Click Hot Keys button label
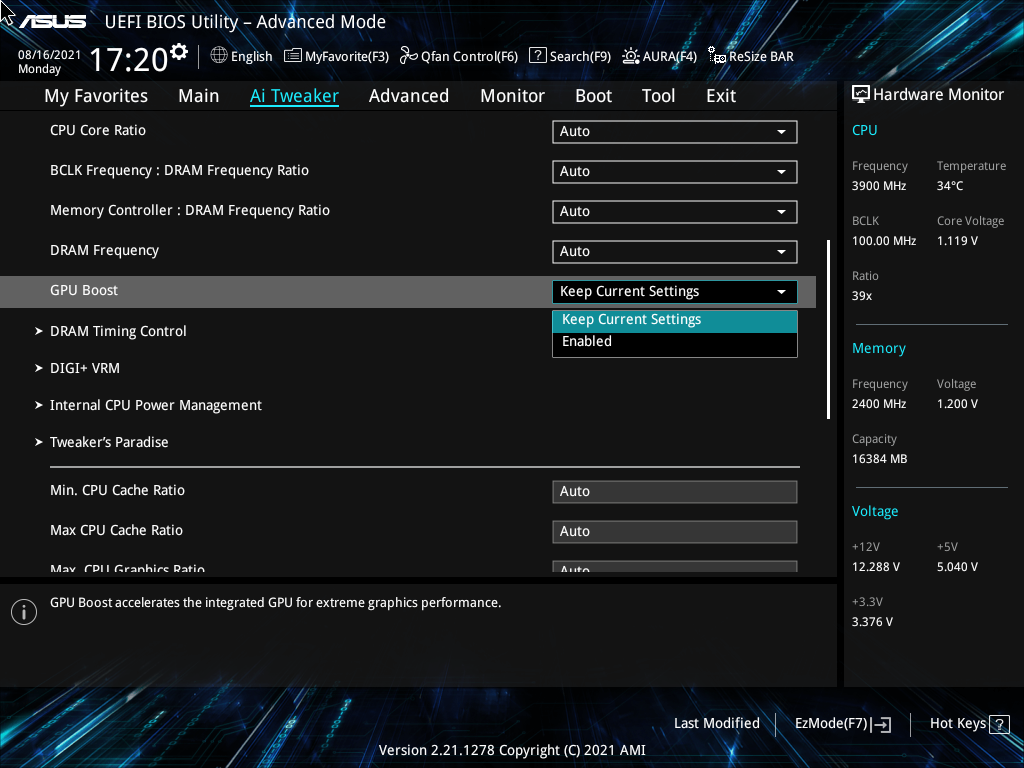Image resolution: width=1024 pixels, height=768 pixels. [x=957, y=724]
